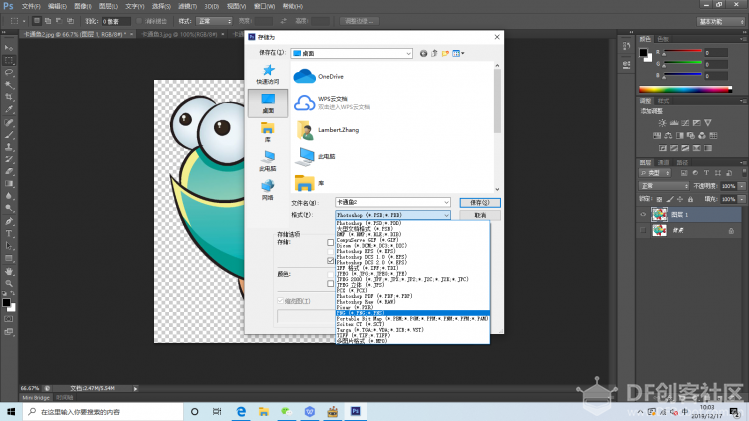Select the Clone Stamp tool

coord(9,147)
